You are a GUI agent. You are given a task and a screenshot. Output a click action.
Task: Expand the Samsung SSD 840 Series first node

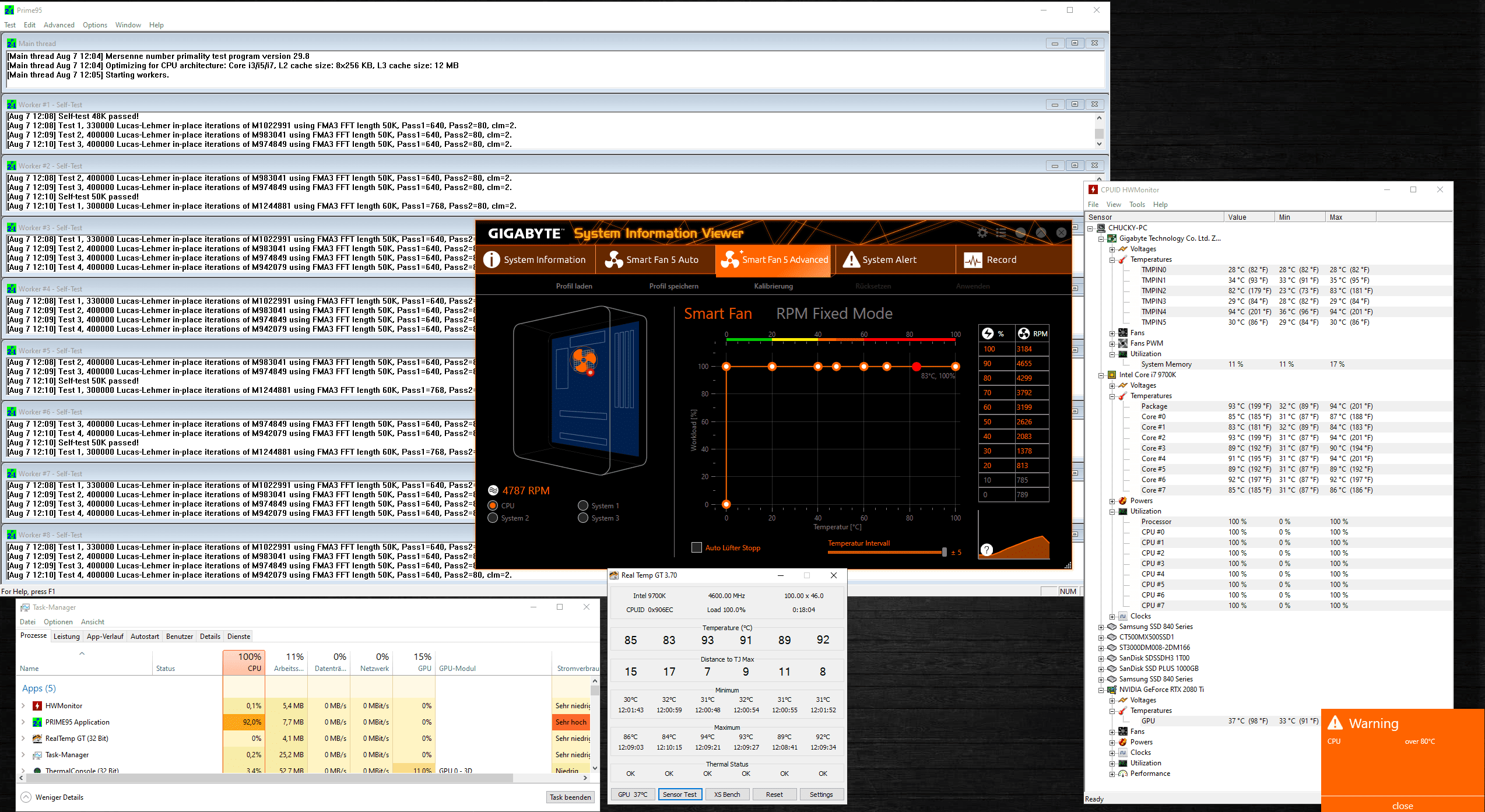pos(1101,627)
